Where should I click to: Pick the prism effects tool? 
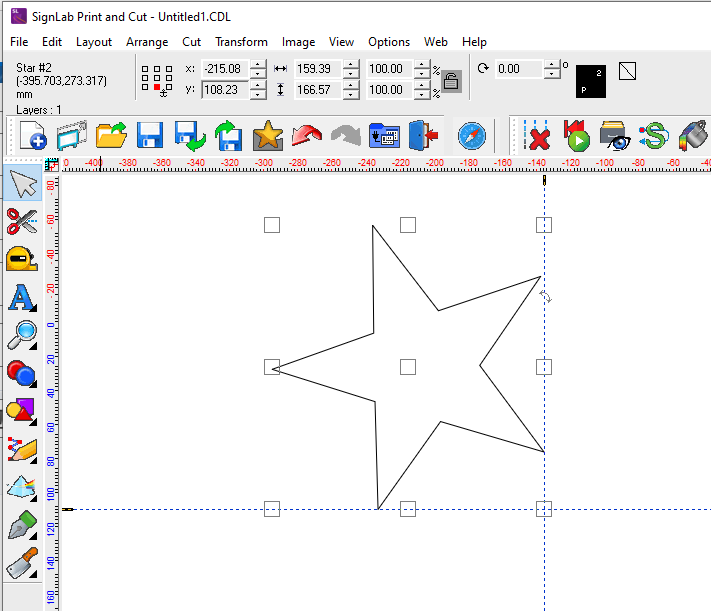tap(22, 488)
